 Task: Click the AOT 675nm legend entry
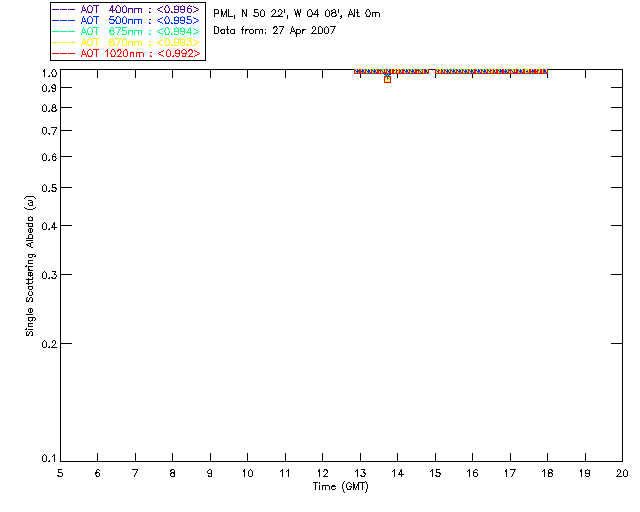(126, 31)
